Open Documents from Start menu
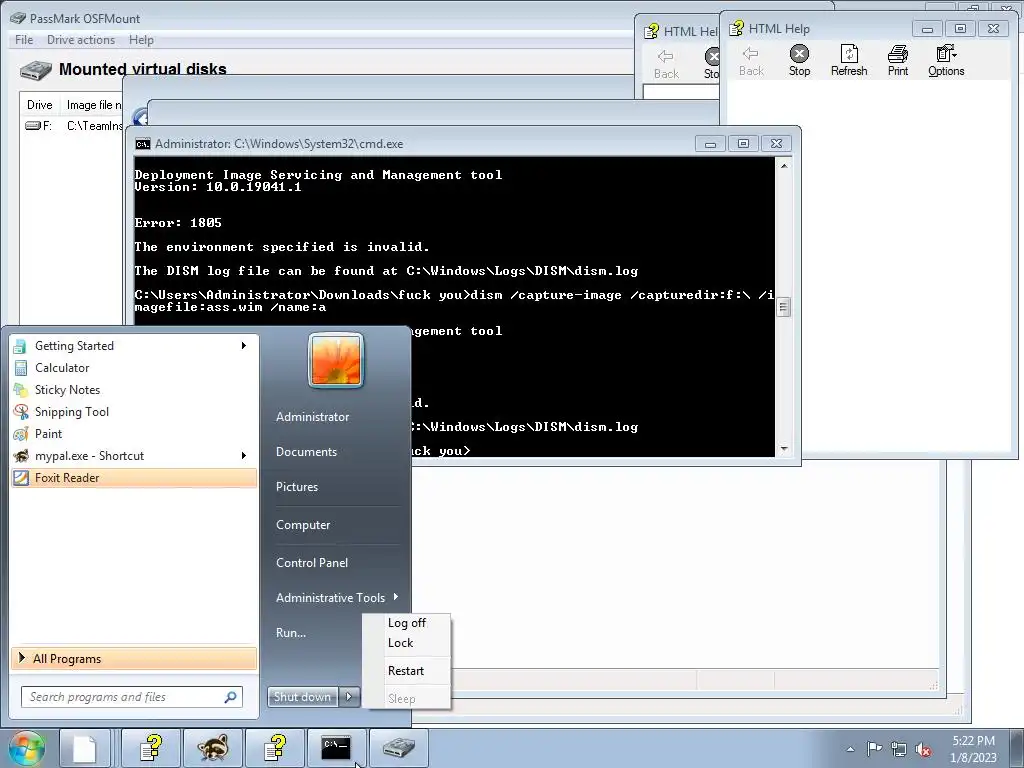This screenshot has height=768, width=1024. pyautogui.click(x=306, y=452)
